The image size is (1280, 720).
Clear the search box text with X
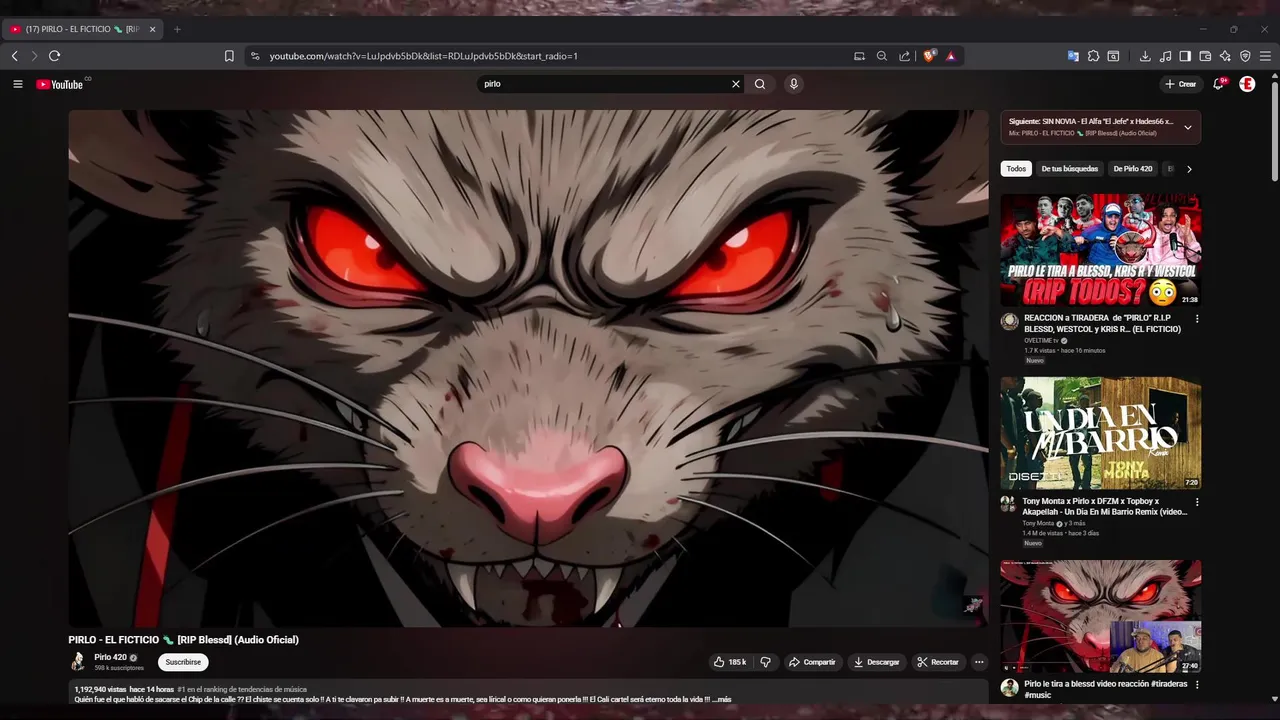point(736,84)
